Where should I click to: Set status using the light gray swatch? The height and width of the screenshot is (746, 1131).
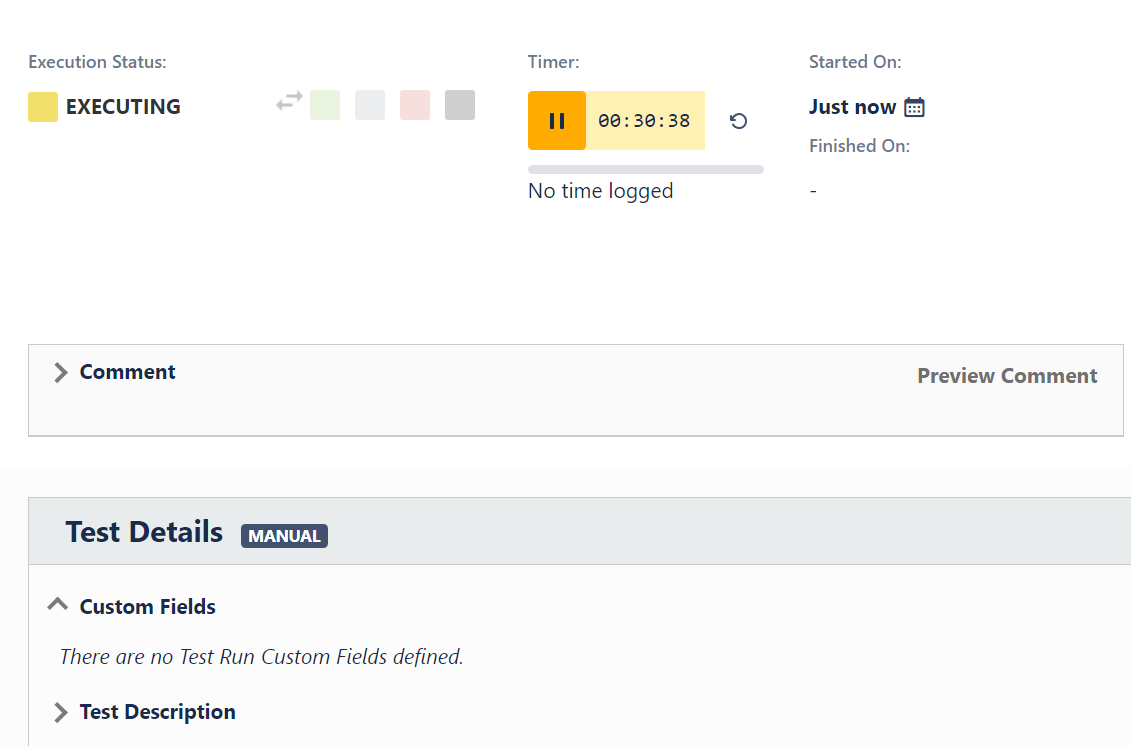tap(370, 105)
